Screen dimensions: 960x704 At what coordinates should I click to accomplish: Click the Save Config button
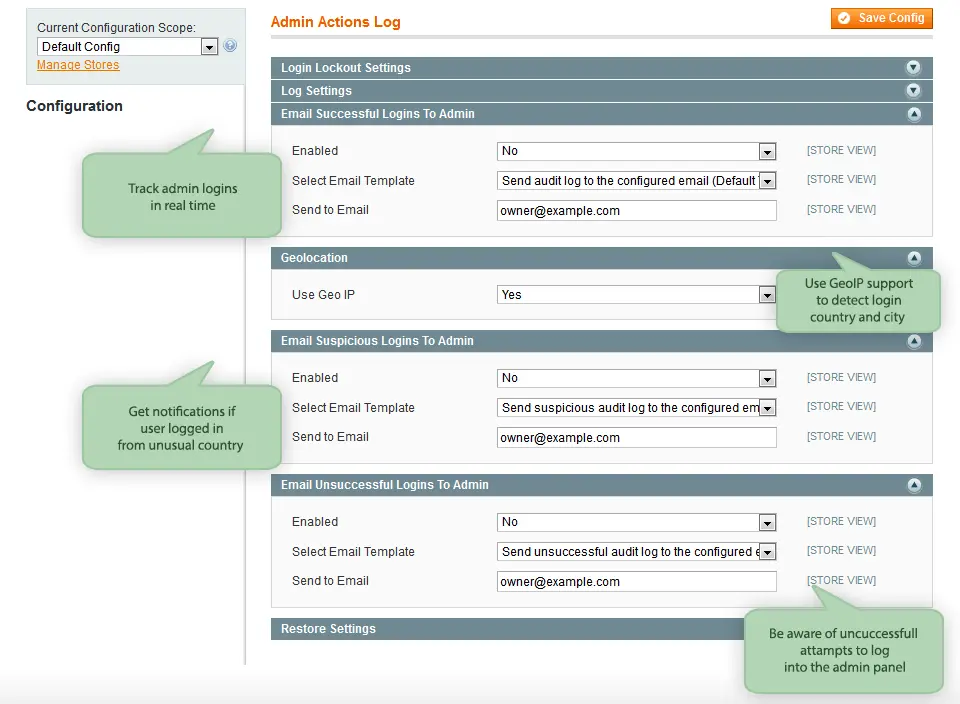[881, 18]
